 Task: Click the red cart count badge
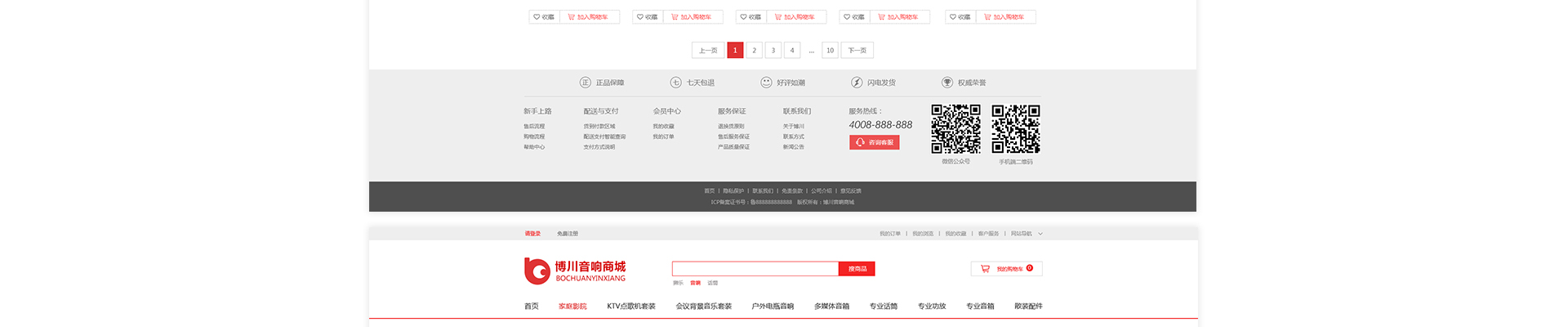[1029, 267]
